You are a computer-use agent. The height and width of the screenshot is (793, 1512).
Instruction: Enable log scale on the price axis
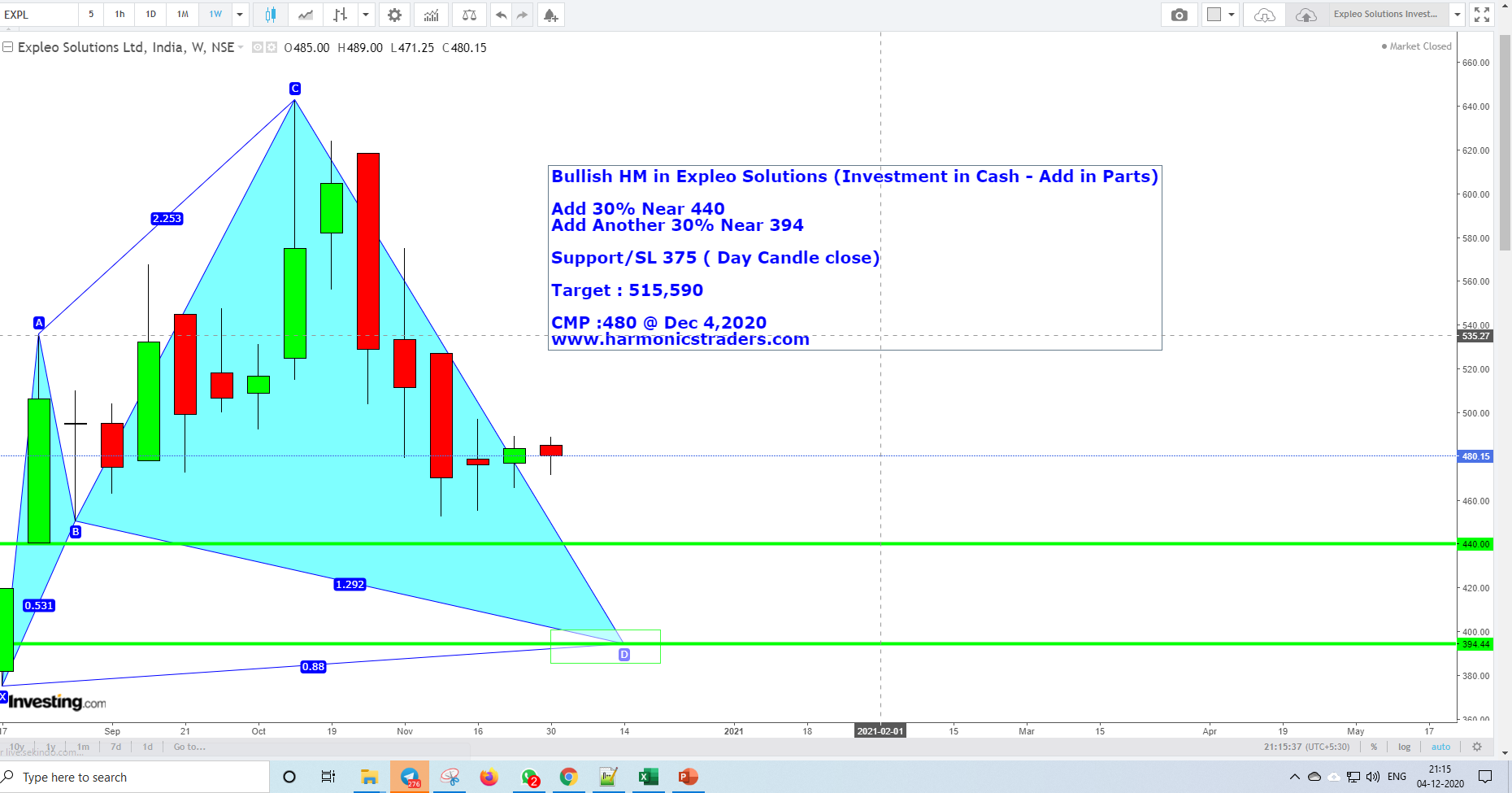coord(1404,746)
